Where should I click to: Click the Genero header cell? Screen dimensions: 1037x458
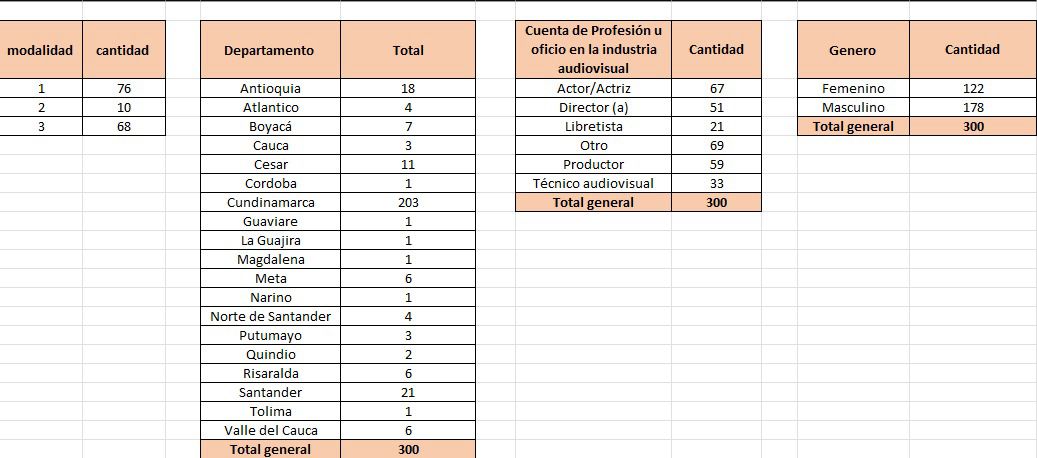point(852,50)
